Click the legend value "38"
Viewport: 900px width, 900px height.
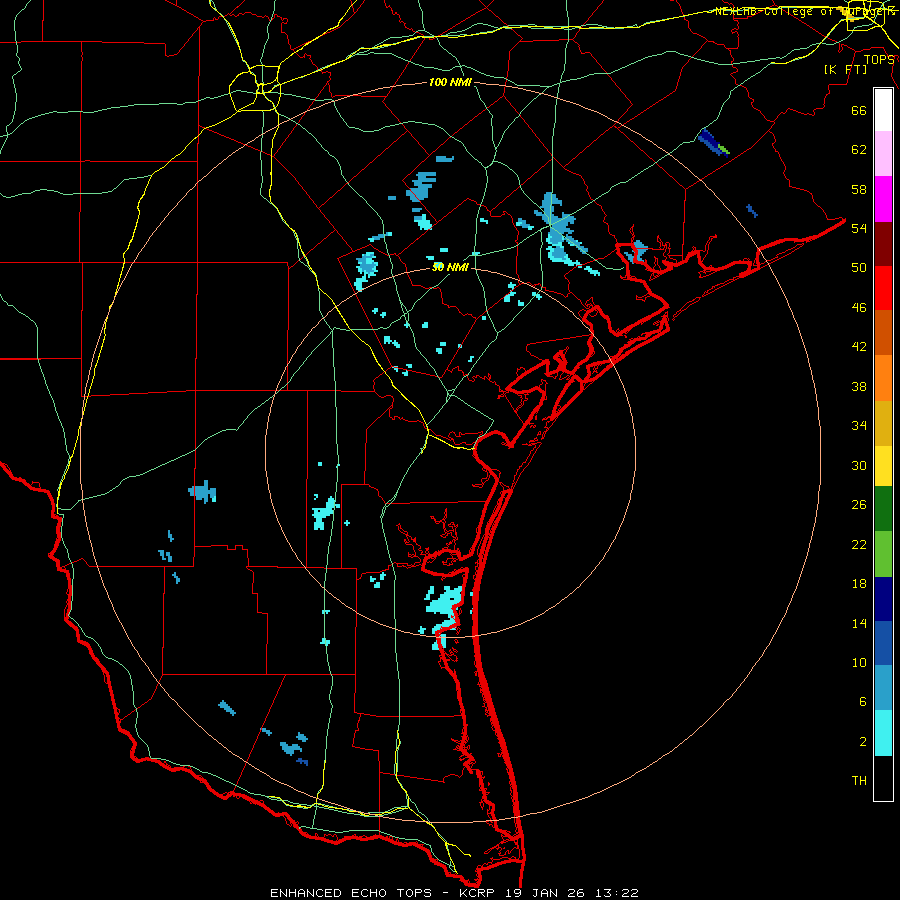tap(859, 386)
